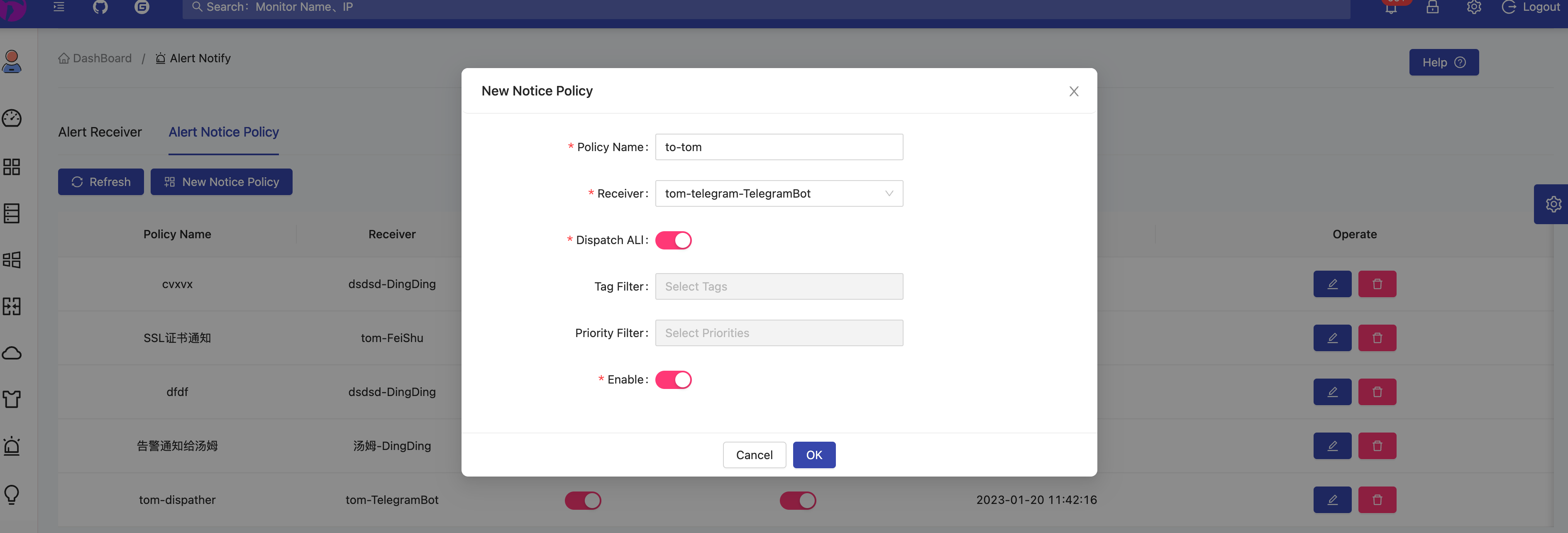
Task: Click the Policy Name input field
Action: coord(779,147)
